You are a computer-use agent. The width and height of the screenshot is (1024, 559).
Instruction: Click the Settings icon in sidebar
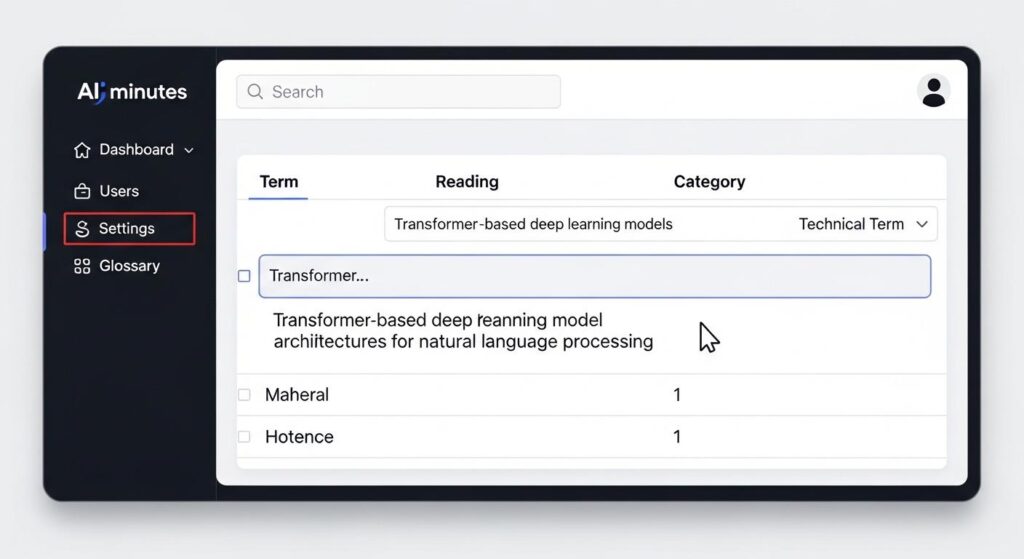coord(82,229)
